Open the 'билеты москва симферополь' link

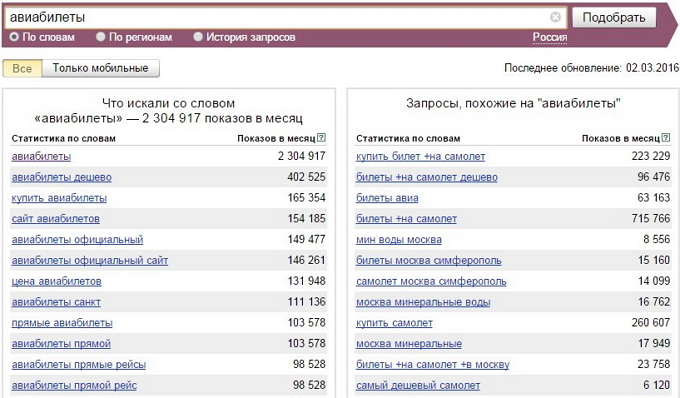[x=428, y=261]
